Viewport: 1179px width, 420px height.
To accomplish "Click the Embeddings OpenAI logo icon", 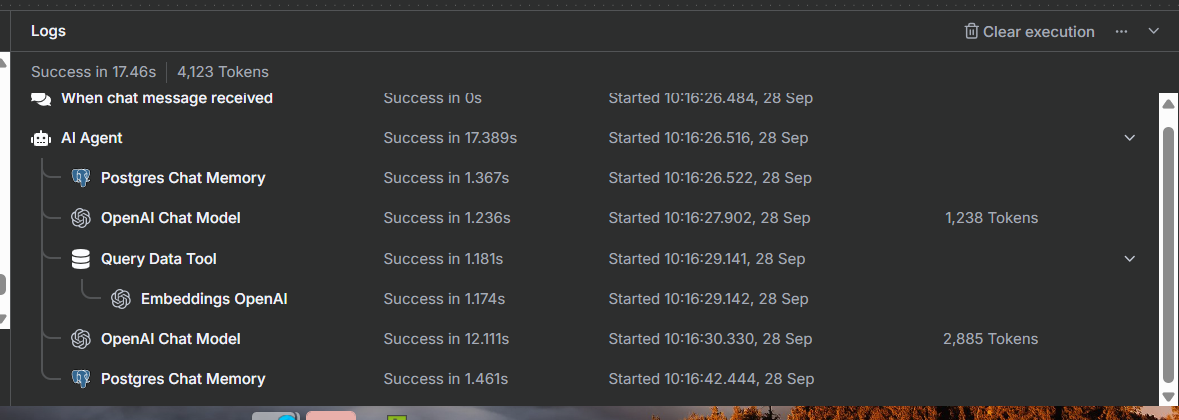I will (121, 299).
